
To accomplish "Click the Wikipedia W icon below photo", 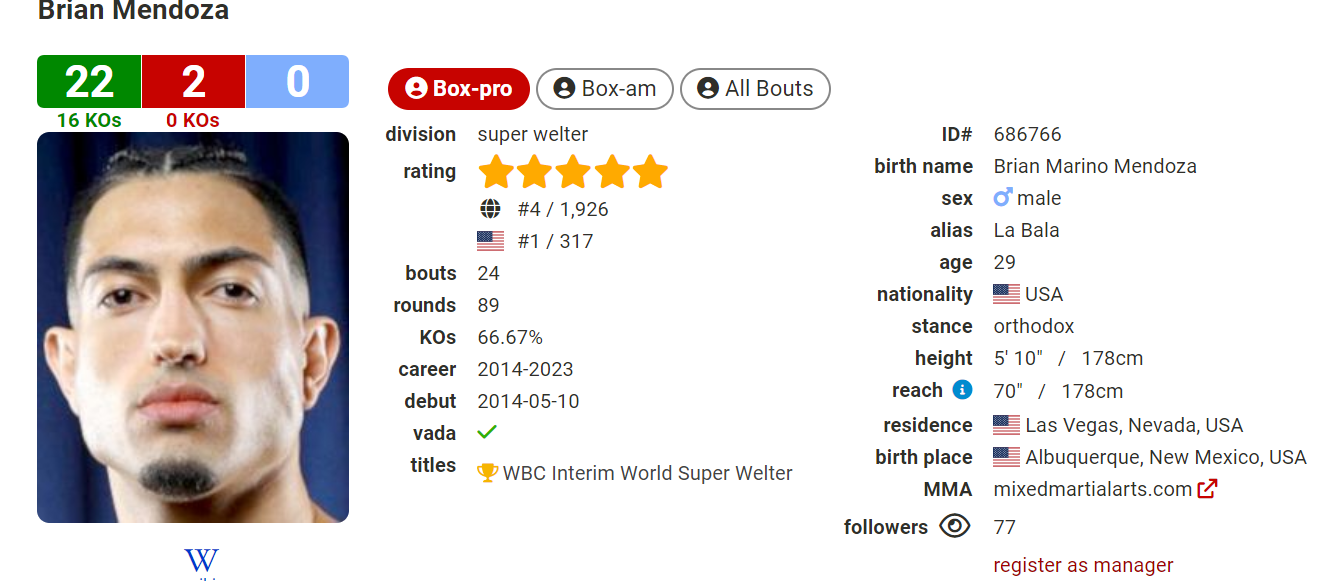I will pos(201,562).
